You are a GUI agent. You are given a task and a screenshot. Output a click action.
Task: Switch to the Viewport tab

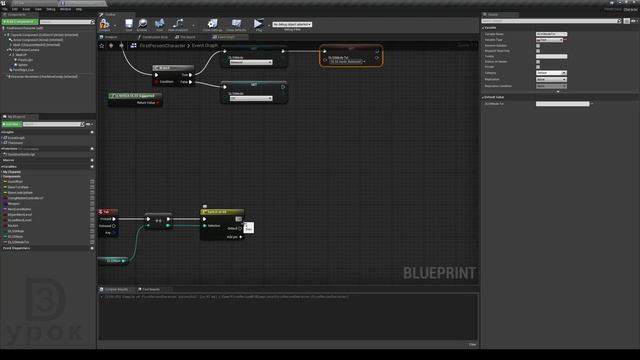(111, 37)
